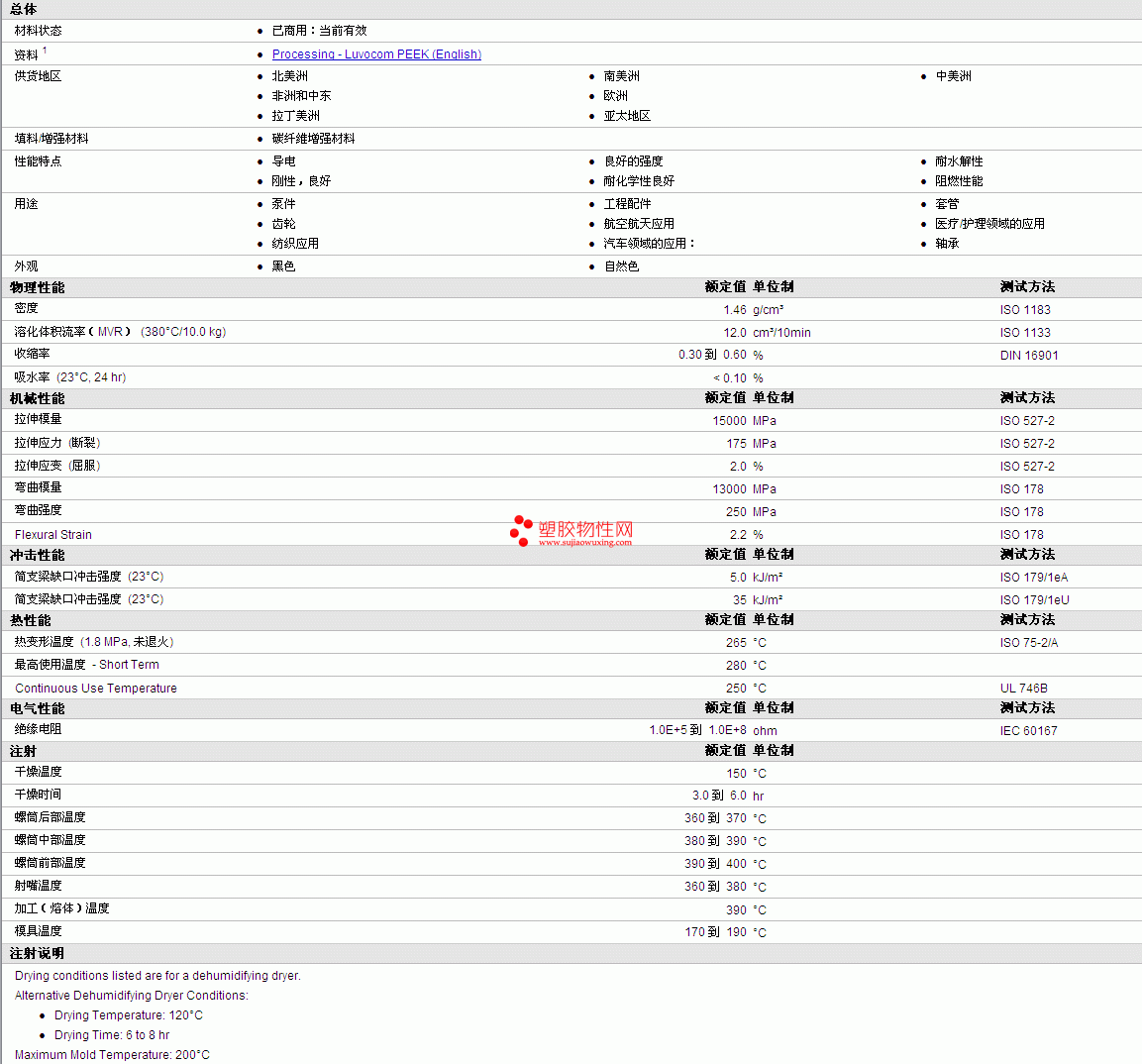Image resolution: width=1142 pixels, height=1064 pixels.
Task: Click the DIN 16901 test method
Action: (1029, 355)
